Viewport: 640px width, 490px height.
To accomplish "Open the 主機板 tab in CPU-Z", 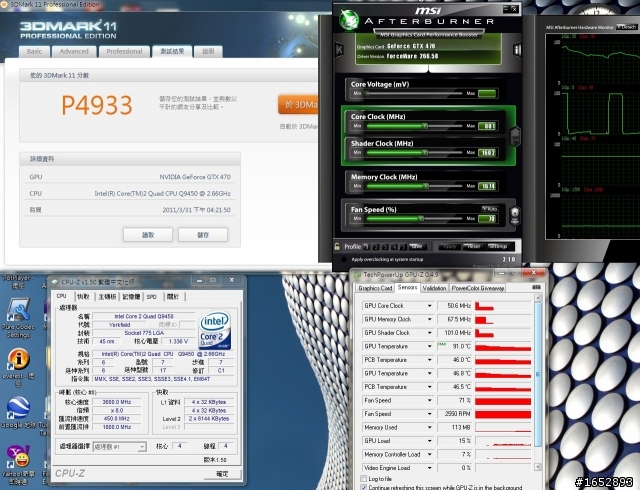I will (x=107, y=297).
